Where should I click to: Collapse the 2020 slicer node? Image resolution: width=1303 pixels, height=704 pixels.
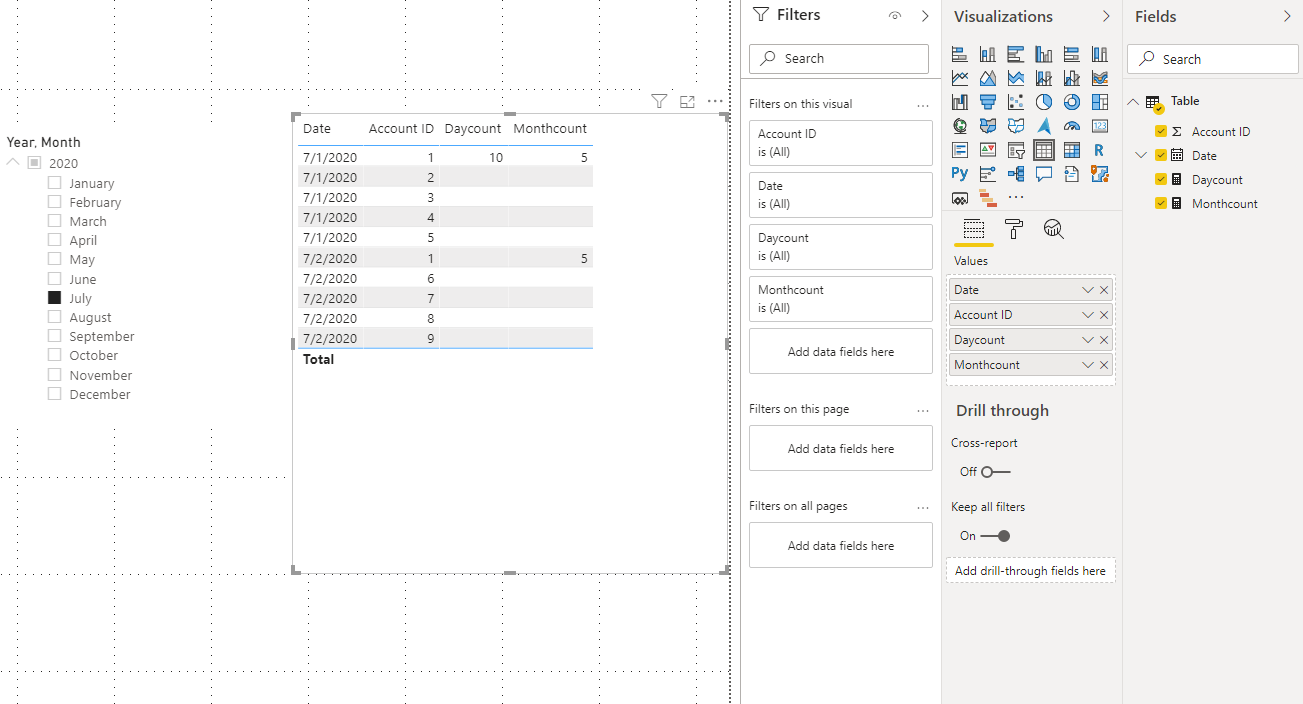point(13,163)
